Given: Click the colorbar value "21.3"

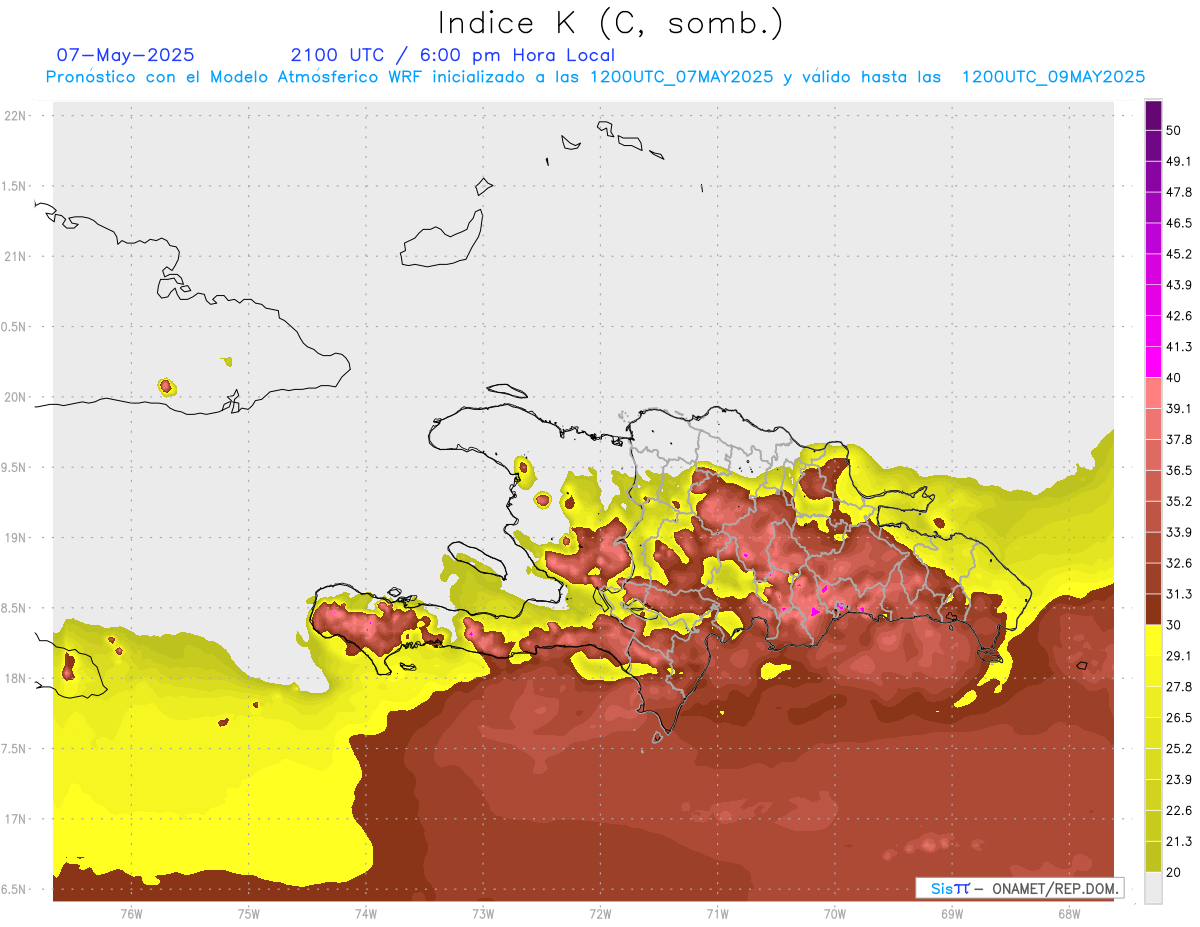Looking at the screenshot, I should tap(1179, 842).
